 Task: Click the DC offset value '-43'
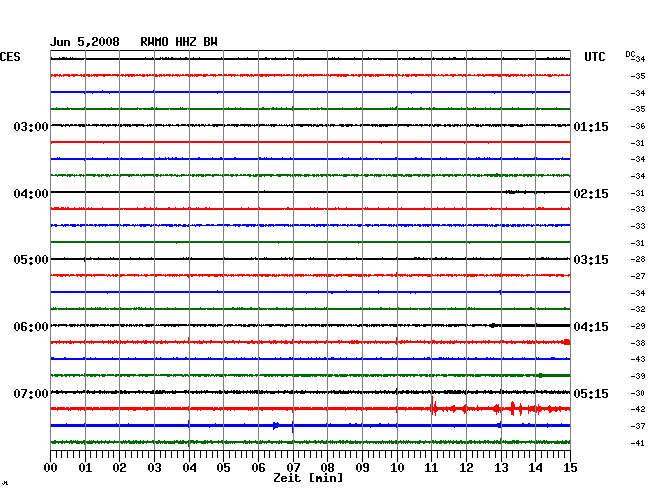tap(638, 359)
